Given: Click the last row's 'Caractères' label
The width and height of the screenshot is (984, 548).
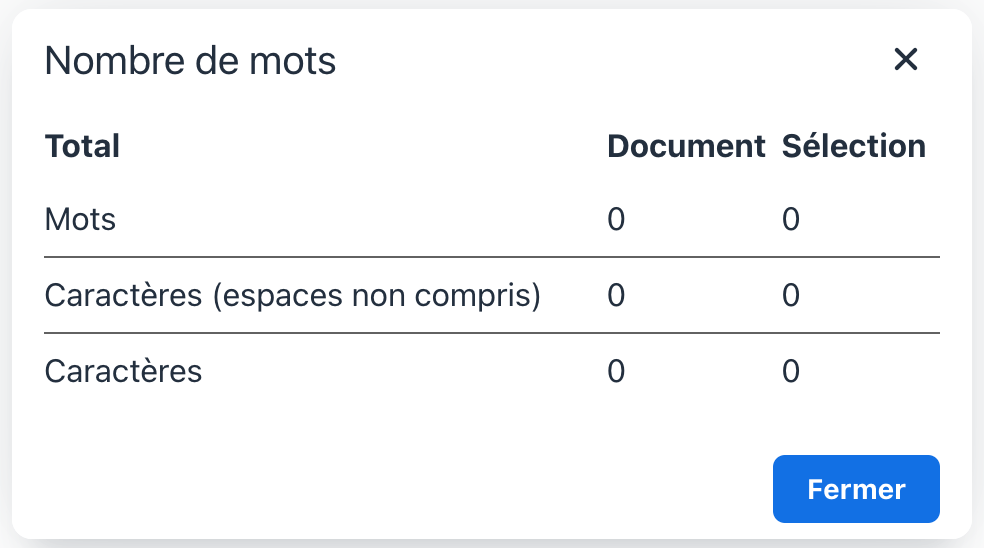Looking at the screenshot, I should (x=123, y=371).
